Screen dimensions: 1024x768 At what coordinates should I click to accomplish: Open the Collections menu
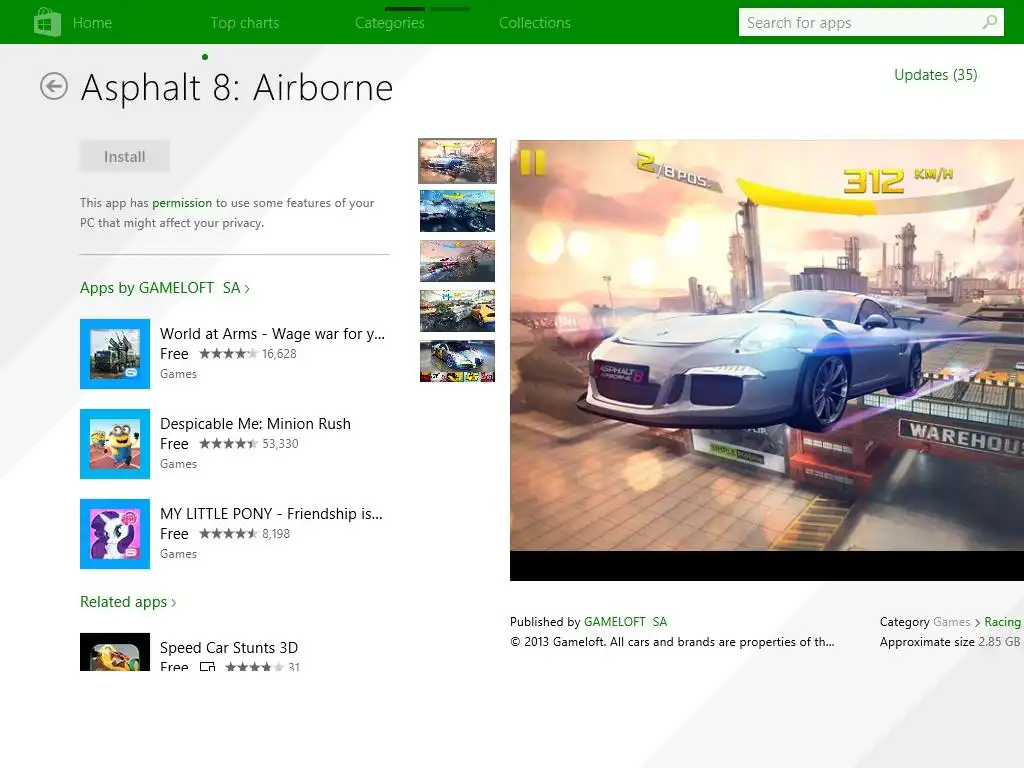coord(535,23)
